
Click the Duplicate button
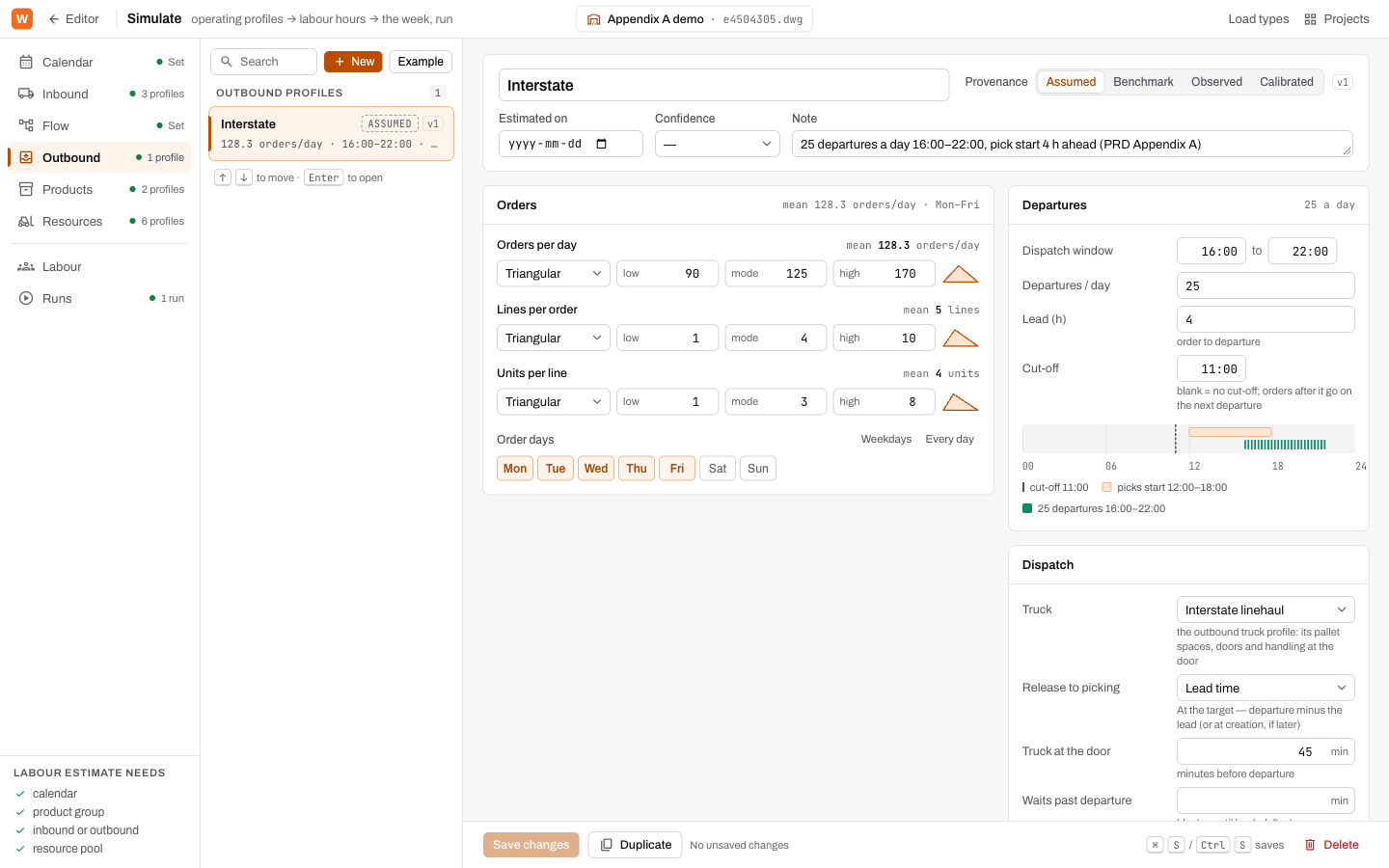point(636,845)
